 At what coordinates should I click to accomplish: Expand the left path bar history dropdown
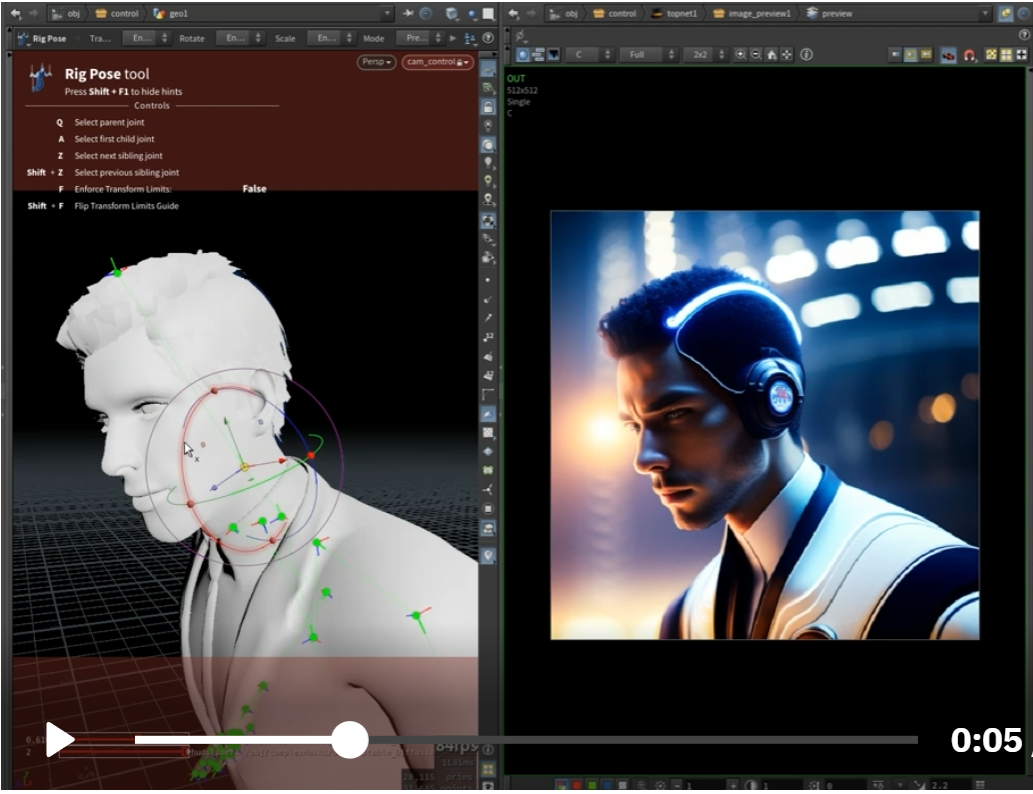pyautogui.click(x=387, y=13)
